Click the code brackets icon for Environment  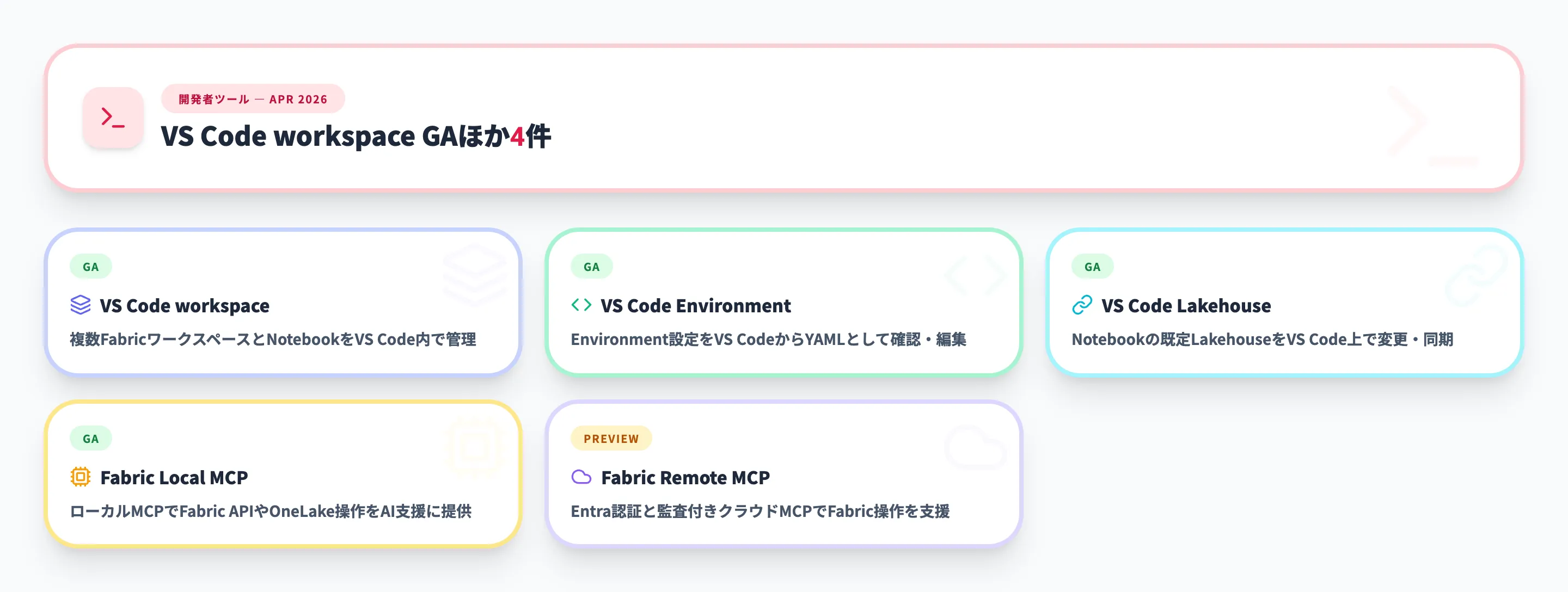coord(581,305)
